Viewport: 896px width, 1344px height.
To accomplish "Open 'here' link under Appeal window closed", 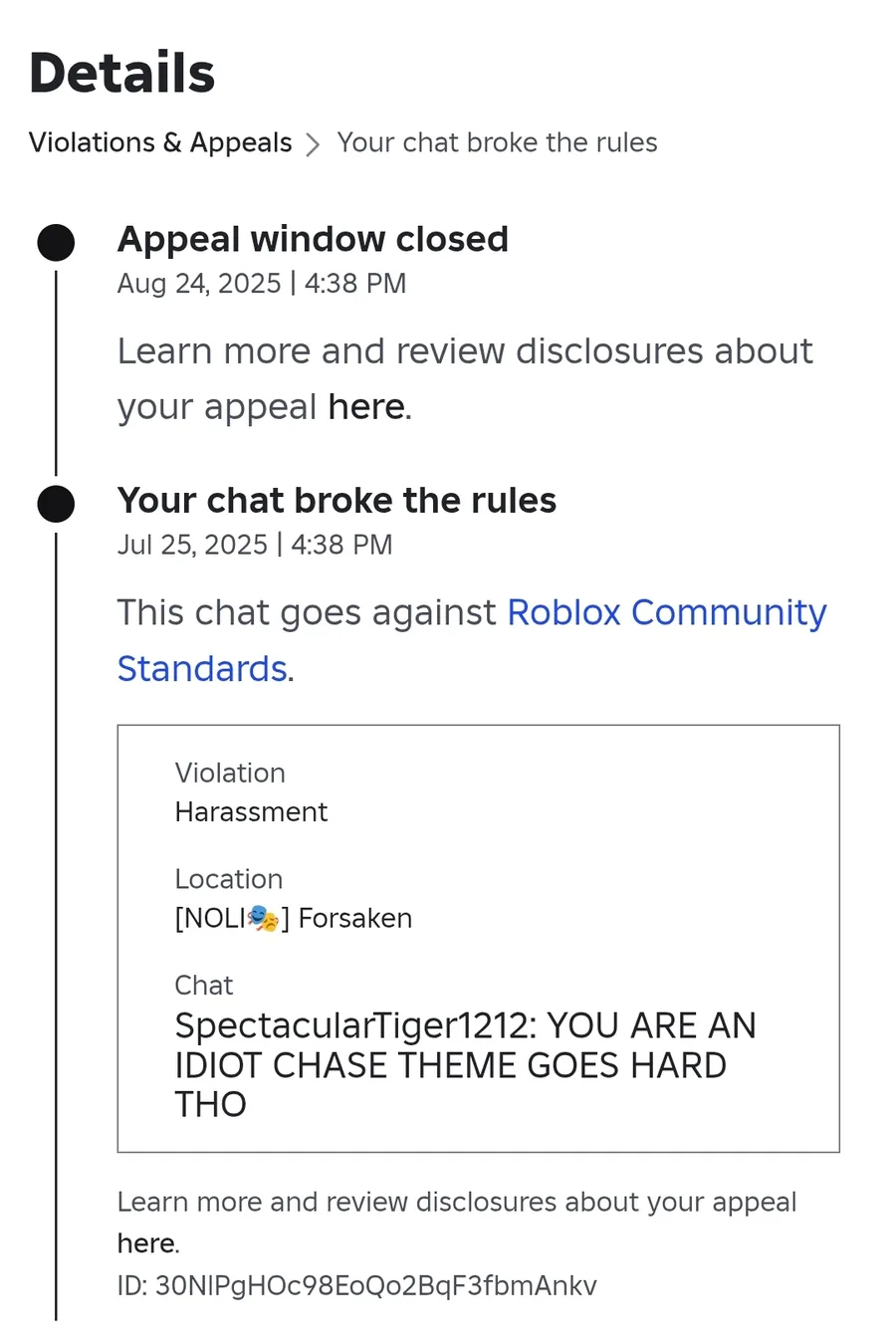I will (365, 407).
